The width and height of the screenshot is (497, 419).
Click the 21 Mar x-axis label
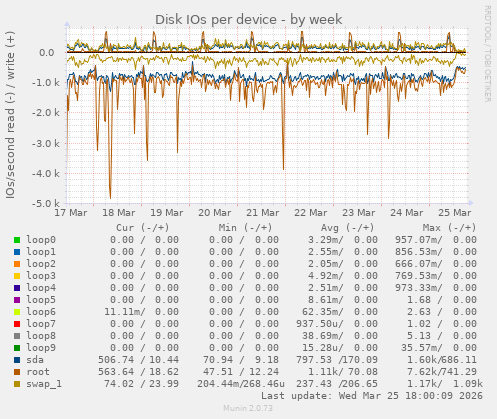(x=263, y=213)
